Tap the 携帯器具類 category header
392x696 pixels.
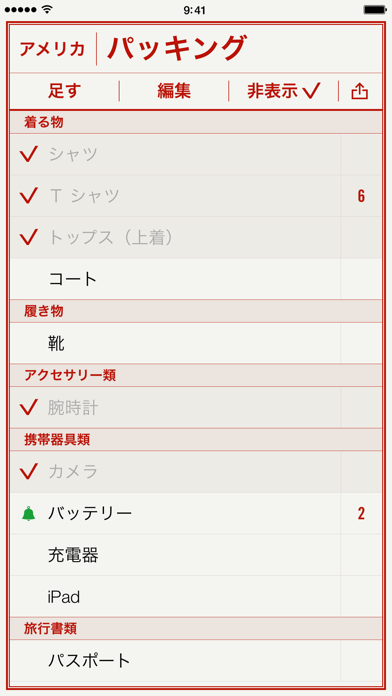pyautogui.click(x=196, y=440)
